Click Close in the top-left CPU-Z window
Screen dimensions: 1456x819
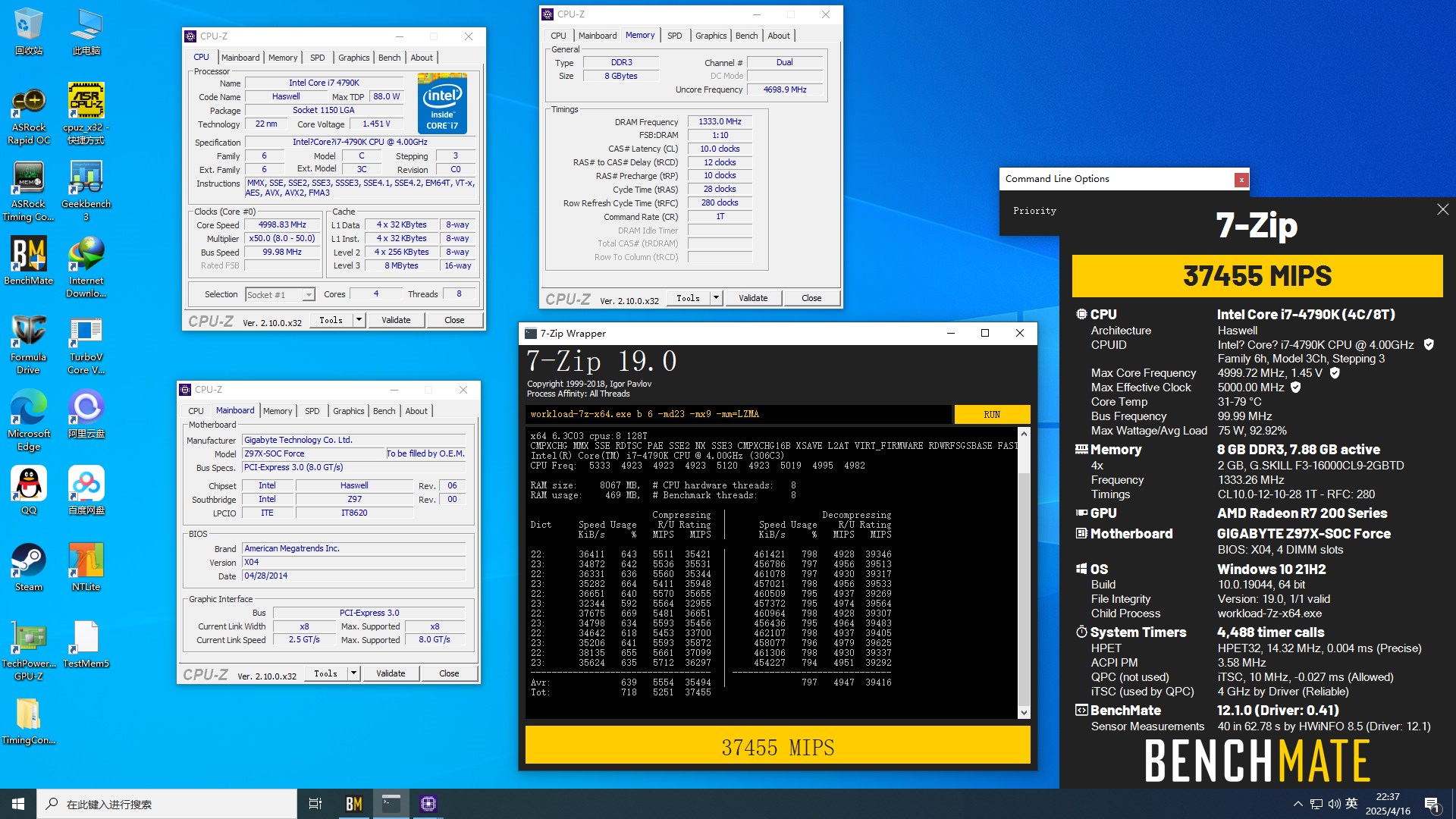[x=454, y=320]
